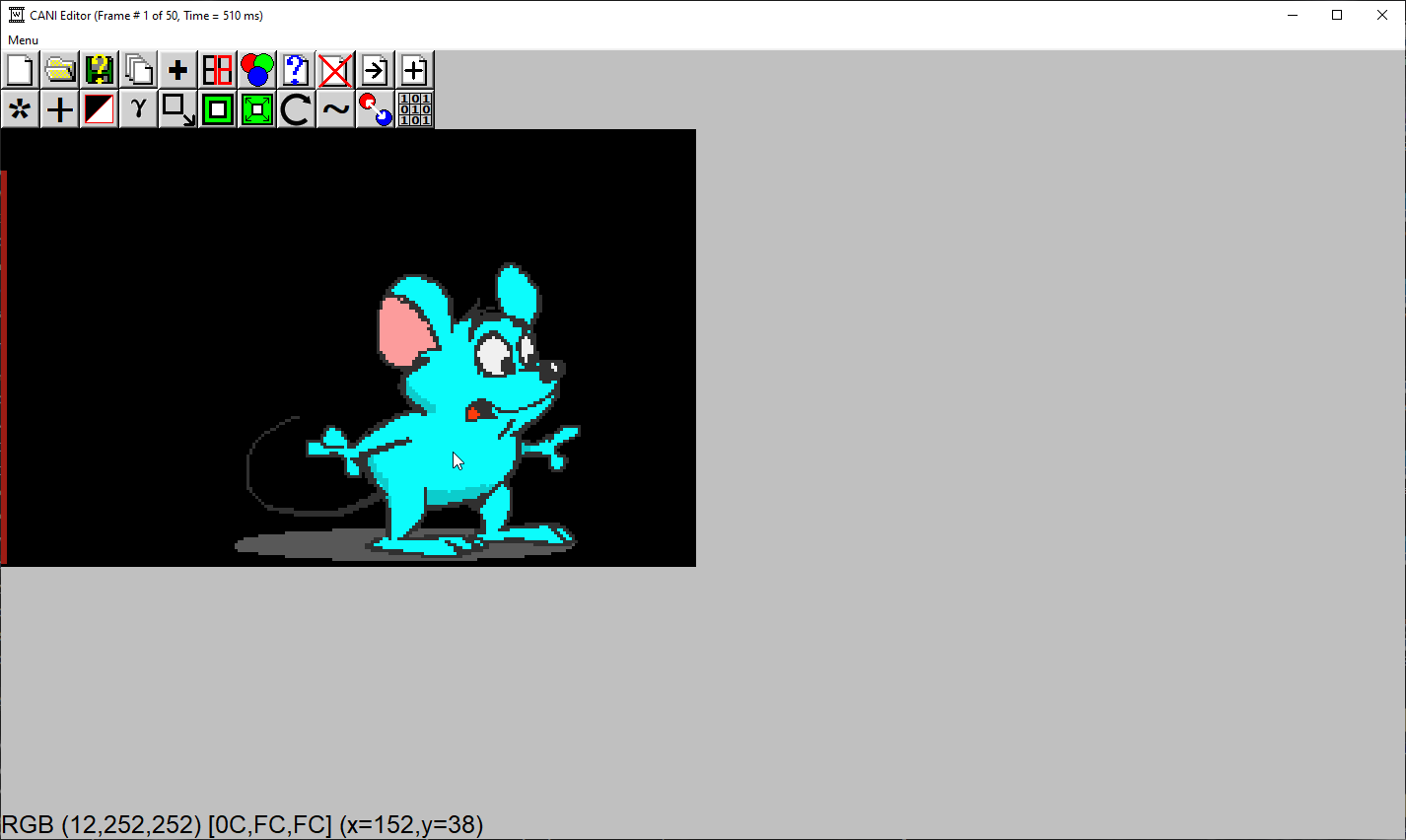Click the tilde wave icon

[335, 109]
